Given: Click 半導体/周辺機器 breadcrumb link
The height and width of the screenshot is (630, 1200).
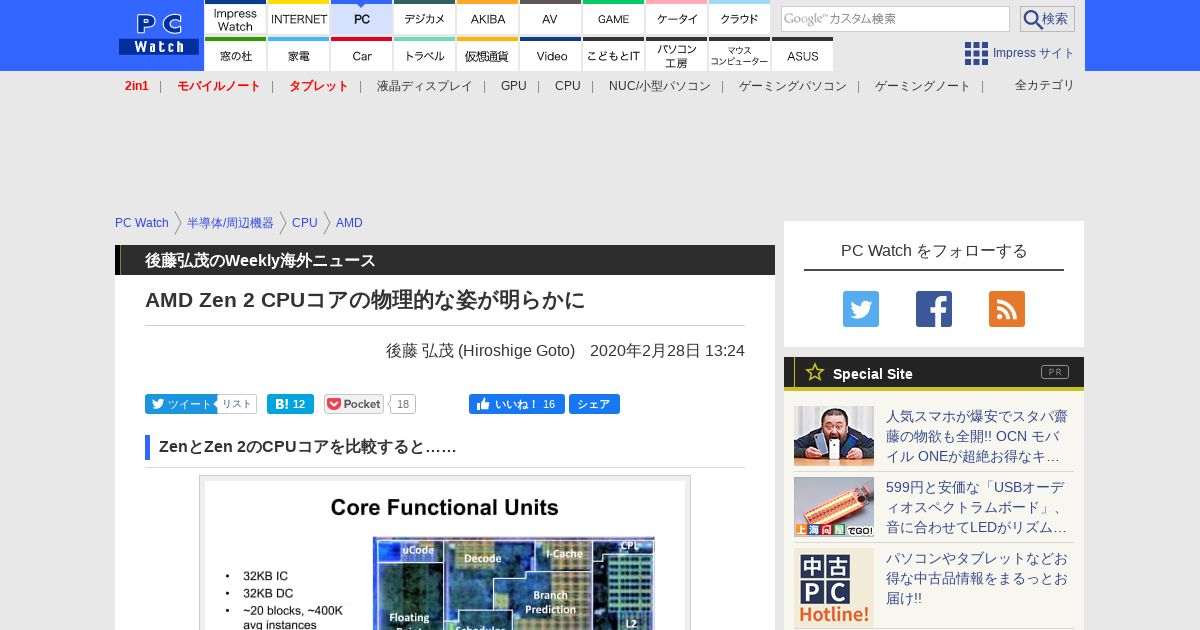Looking at the screenshot, I should coord(230,223).
